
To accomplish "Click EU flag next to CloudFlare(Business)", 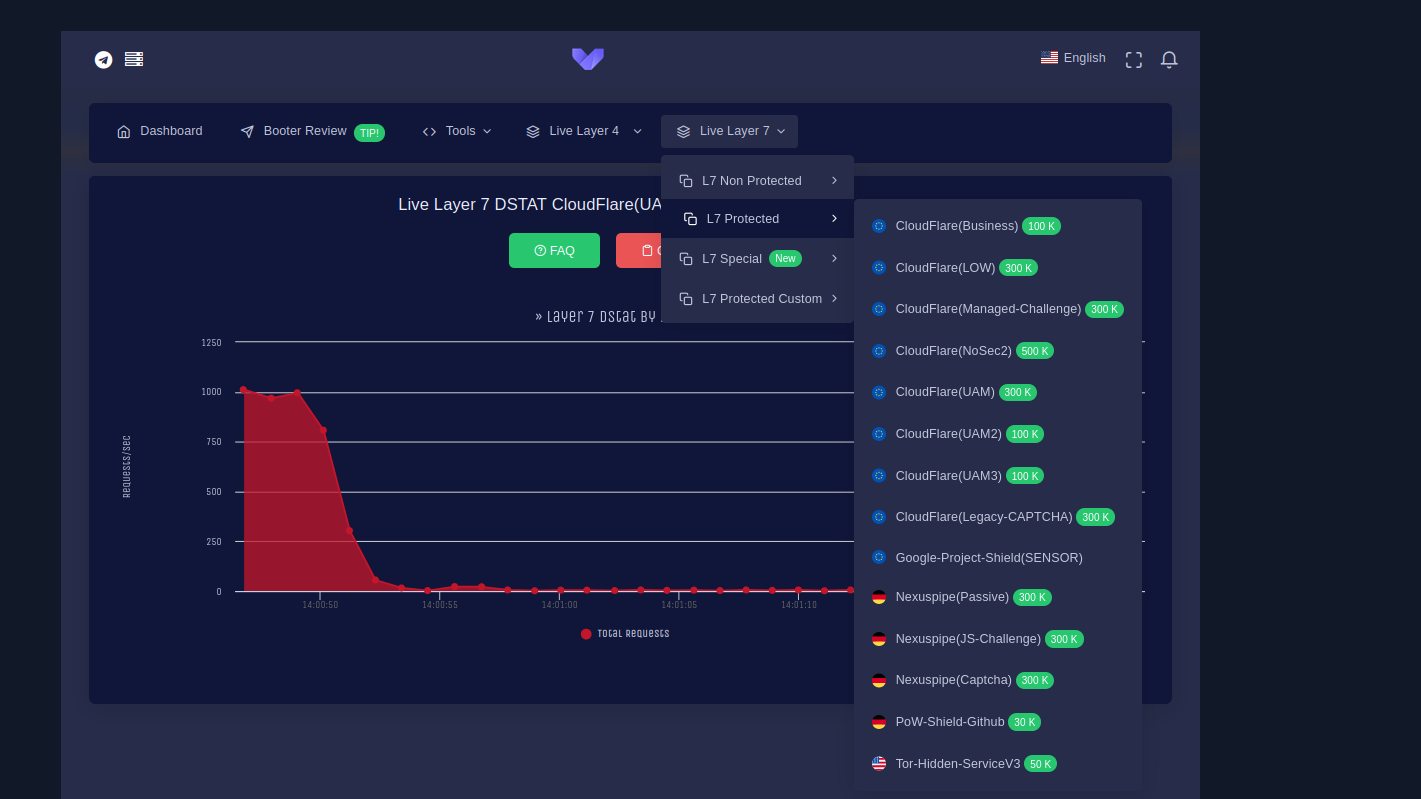I will click(x=879, y=226).
